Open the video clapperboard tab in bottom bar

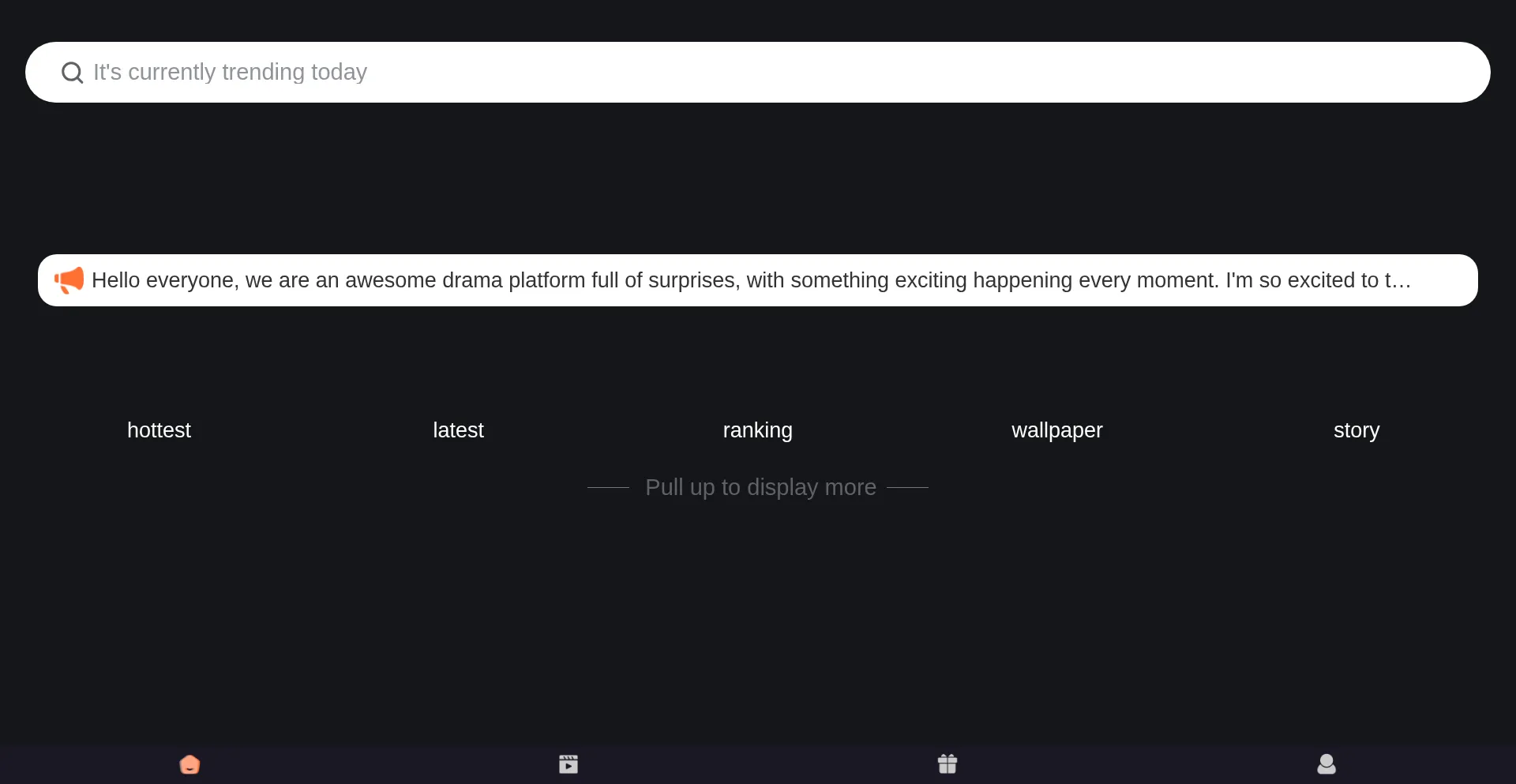568,764
